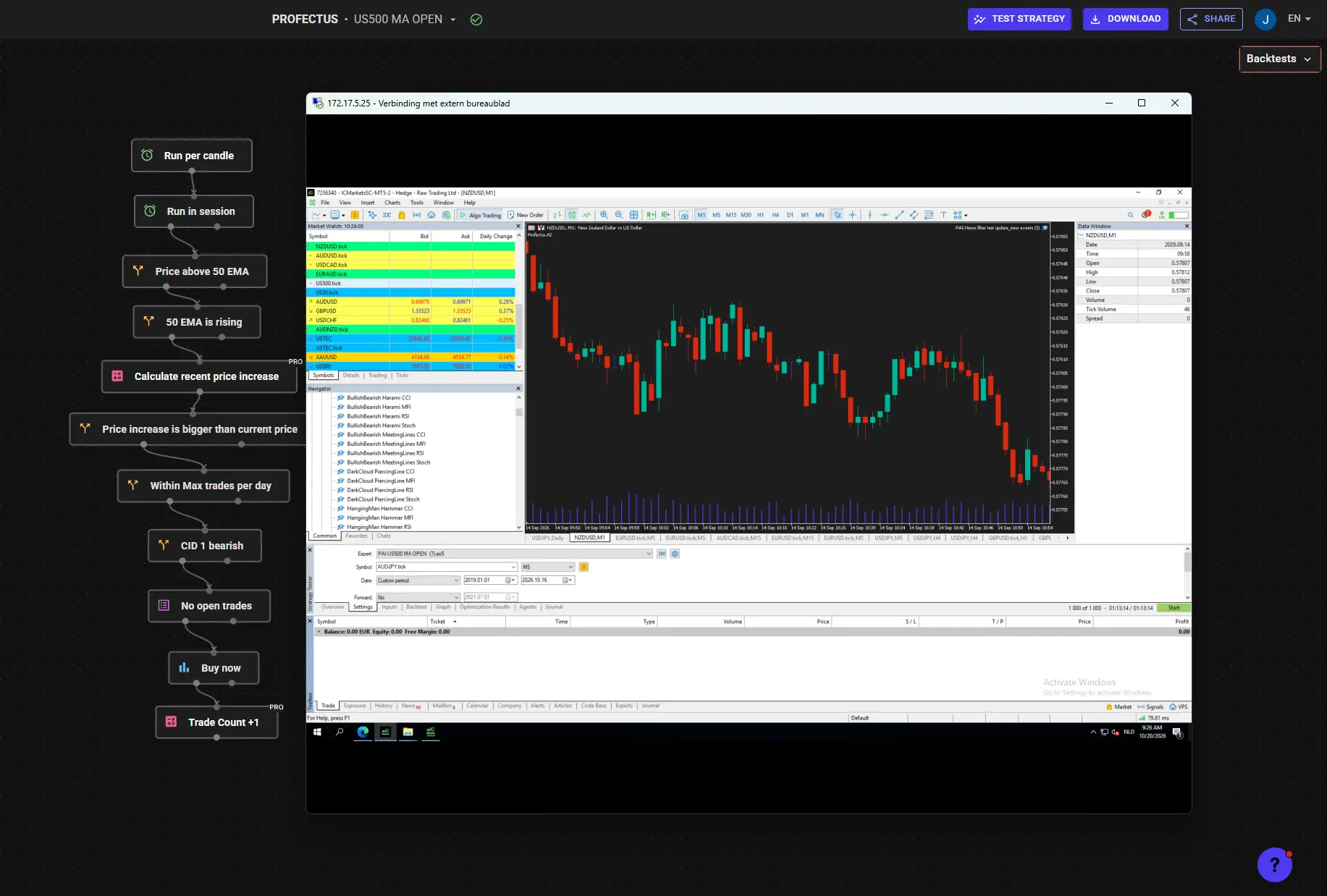Click the blue help question mark bubble
The image size is (1327, 896).
click(x=1275, y=864)
